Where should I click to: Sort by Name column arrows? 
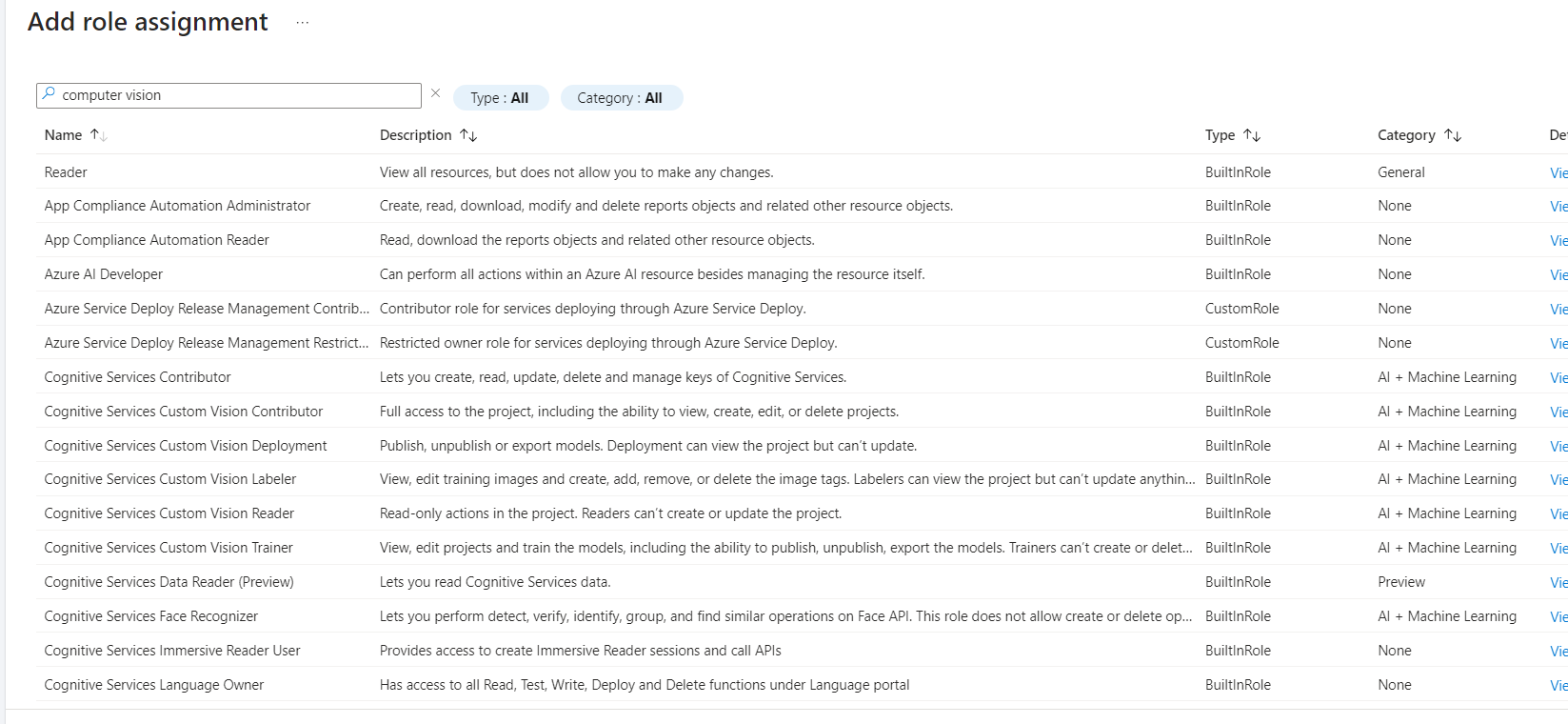pos(99,135)
